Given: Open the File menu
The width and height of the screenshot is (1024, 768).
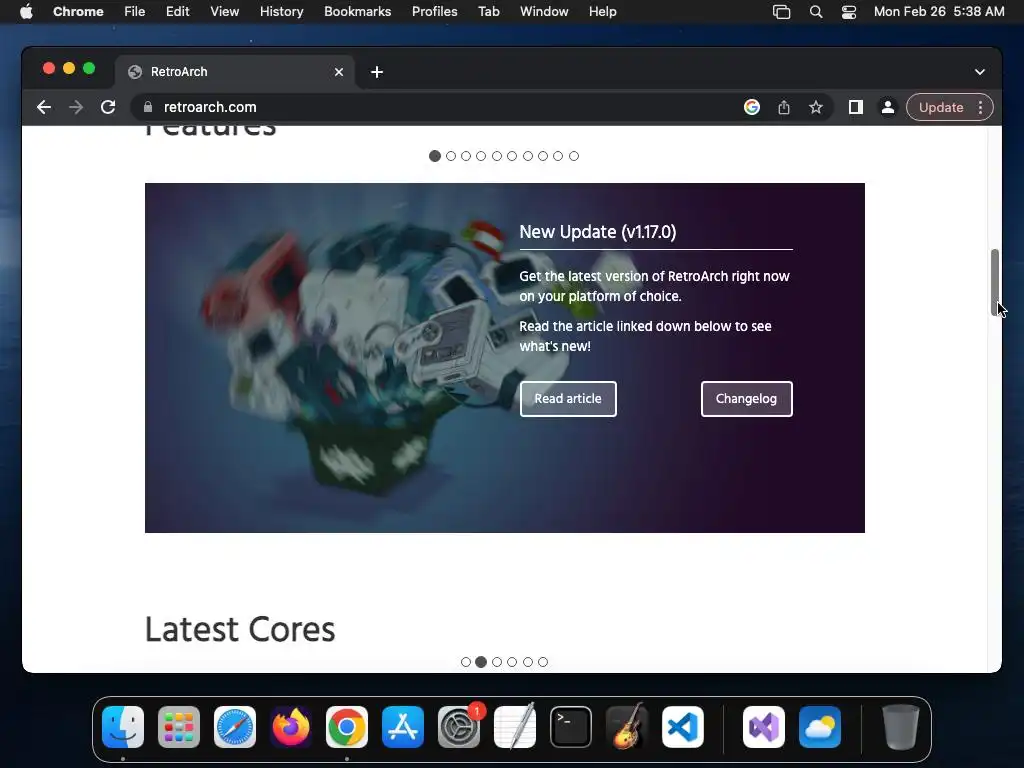Looking at the screenshot, I should pos(135,12).
